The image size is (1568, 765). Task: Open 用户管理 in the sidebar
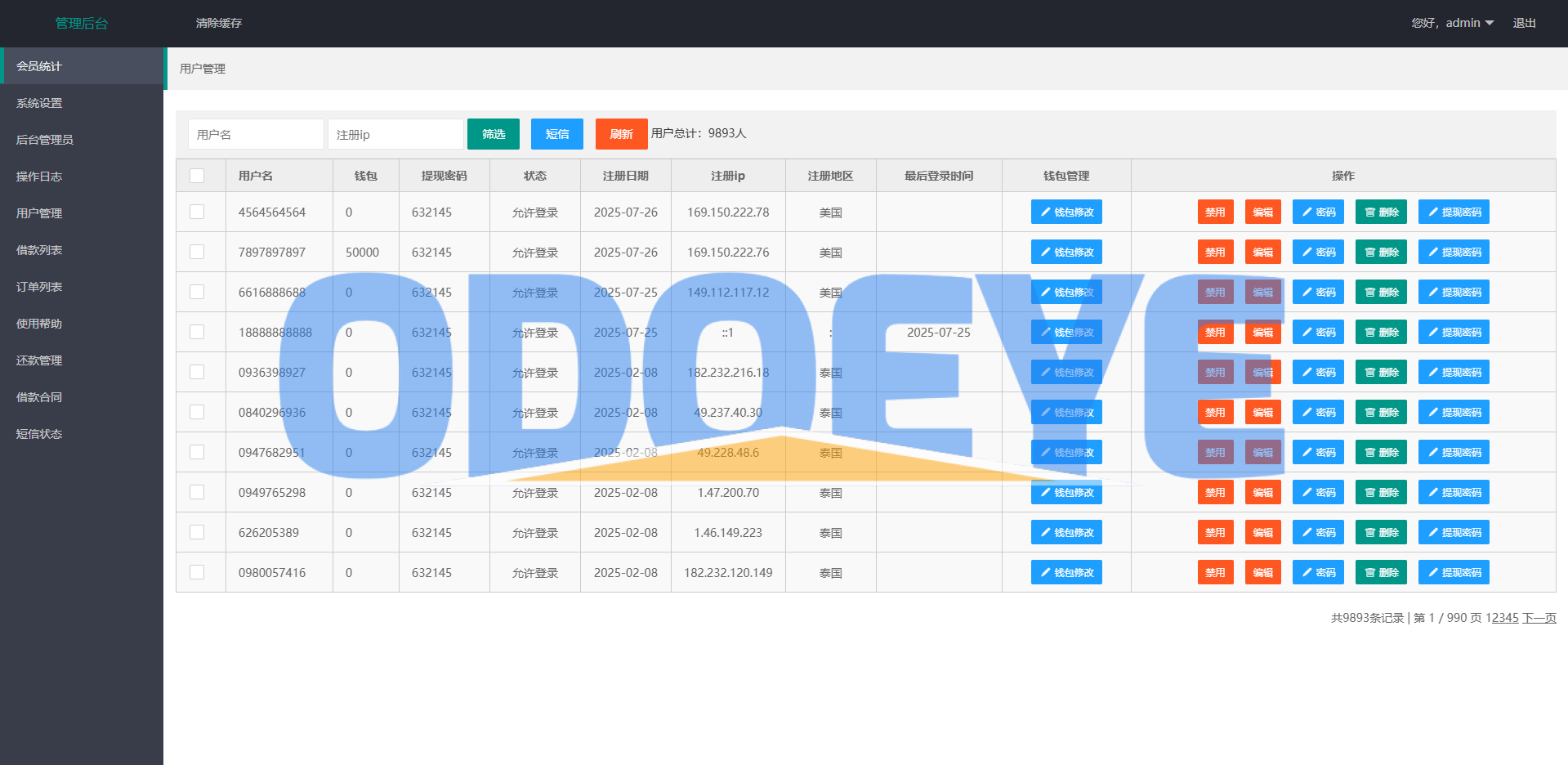tap(39, 213)
